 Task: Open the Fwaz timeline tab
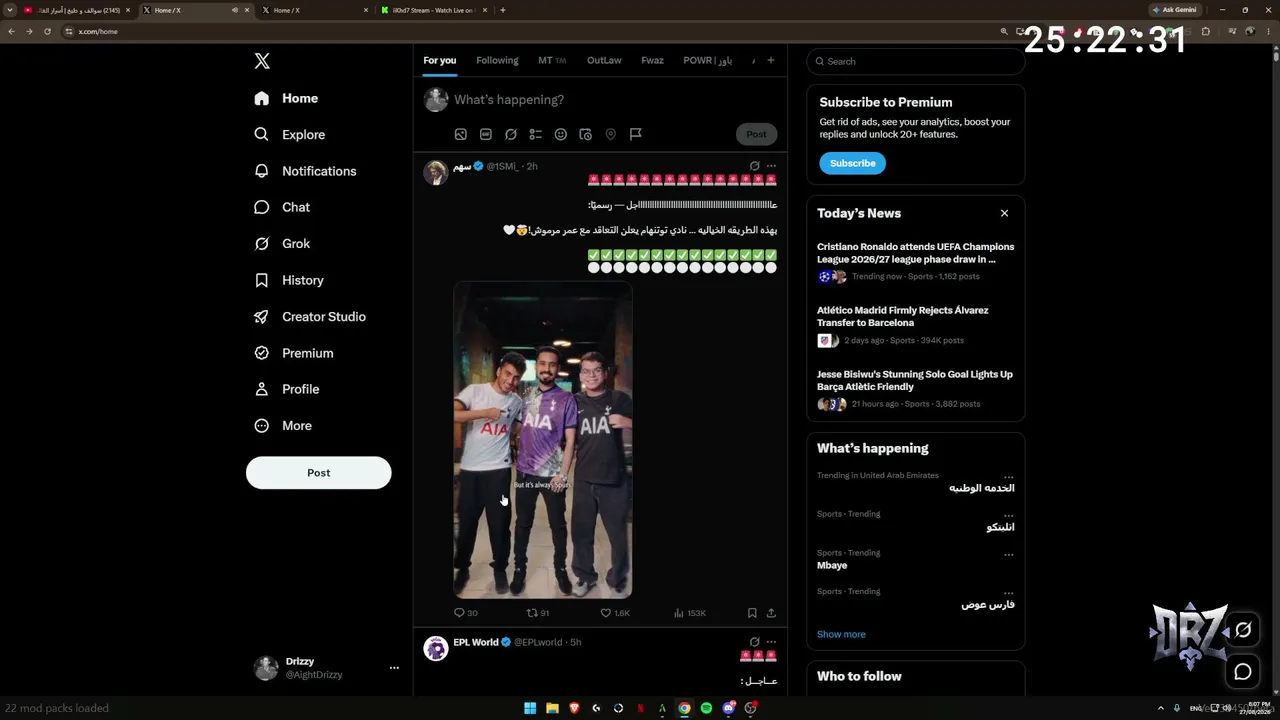coord(652,61)
